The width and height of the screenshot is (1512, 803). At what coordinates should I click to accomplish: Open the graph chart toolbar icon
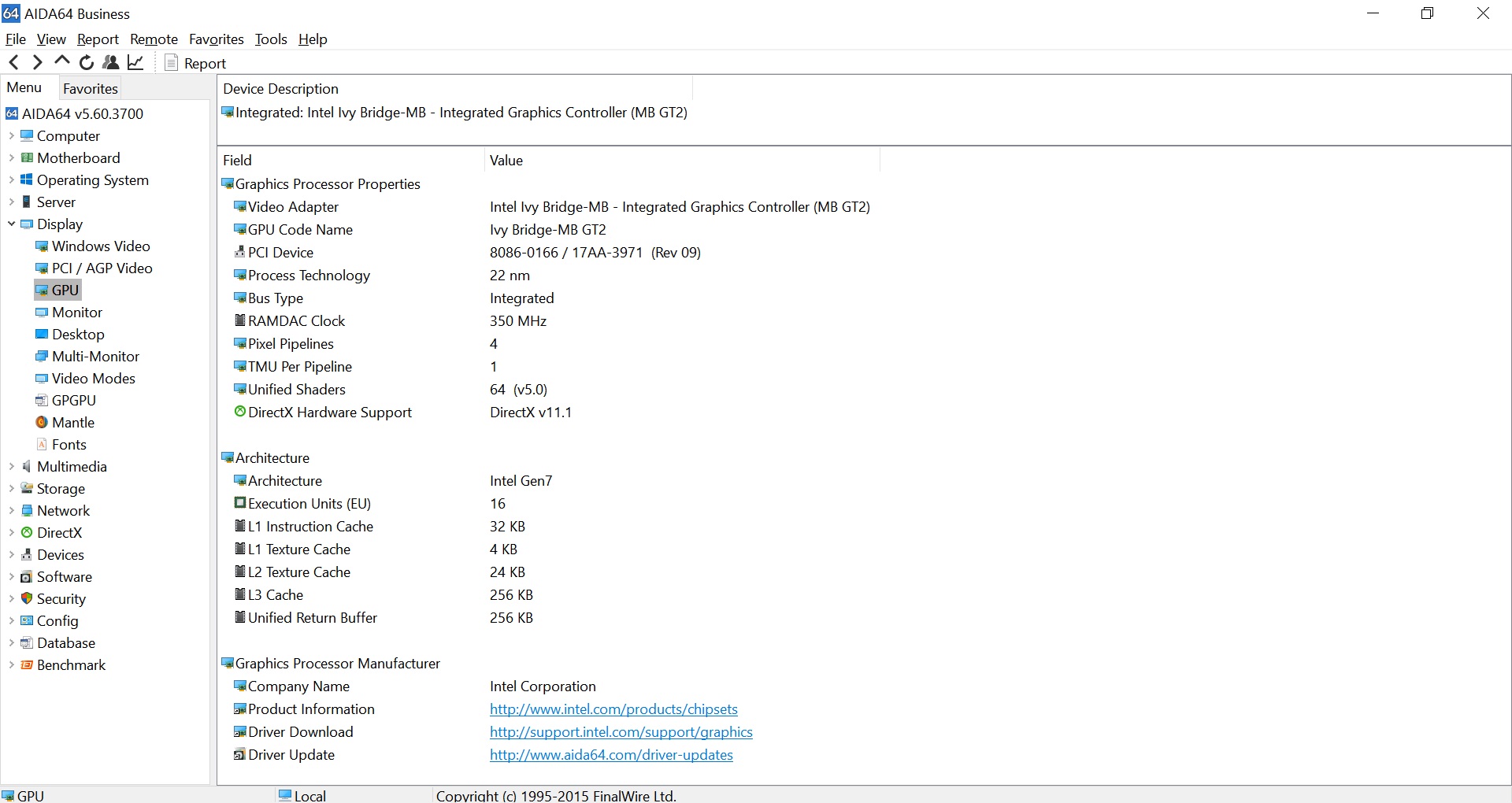click(x=135, y=63)
